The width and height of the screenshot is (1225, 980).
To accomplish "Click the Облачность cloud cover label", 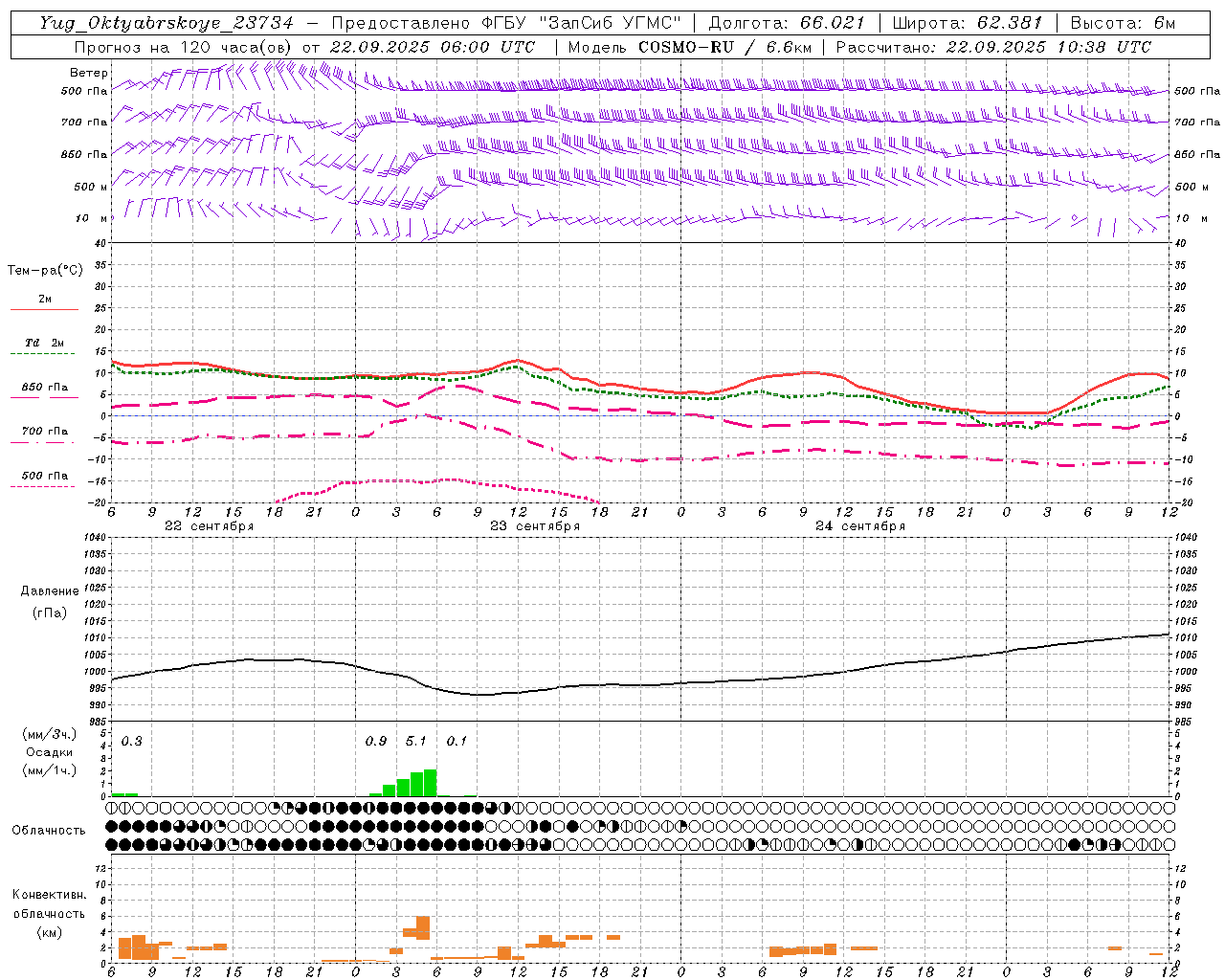I will (49, 831).
